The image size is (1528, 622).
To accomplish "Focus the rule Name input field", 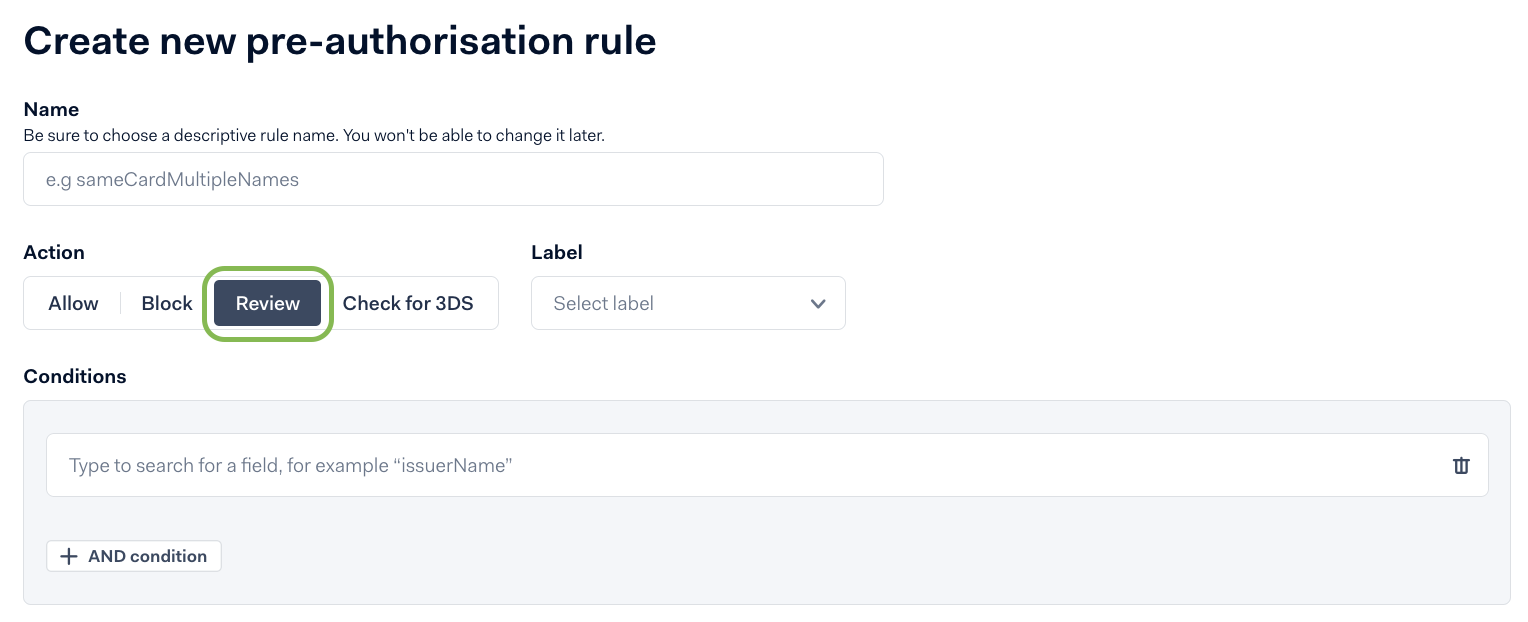I will pyautogui.click(x=453, y=179).
